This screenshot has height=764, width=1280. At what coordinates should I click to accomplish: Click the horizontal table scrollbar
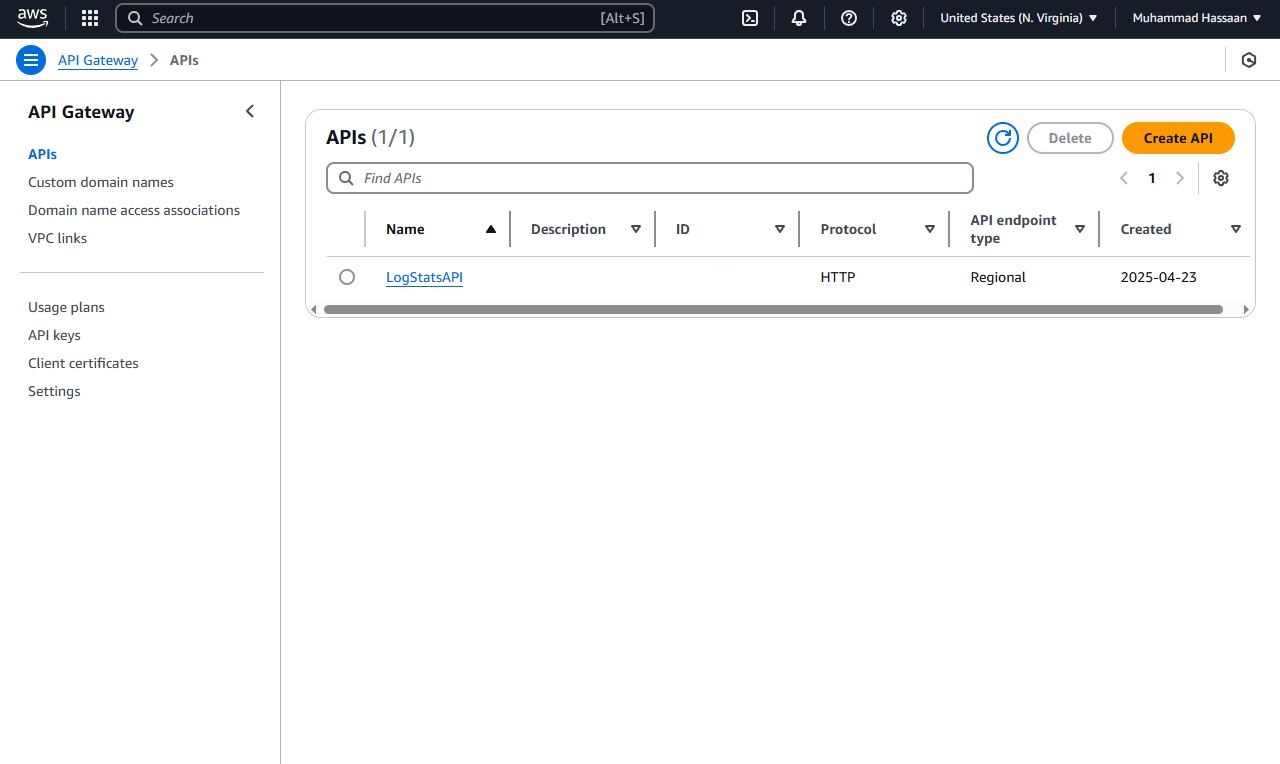coord(773,310)
